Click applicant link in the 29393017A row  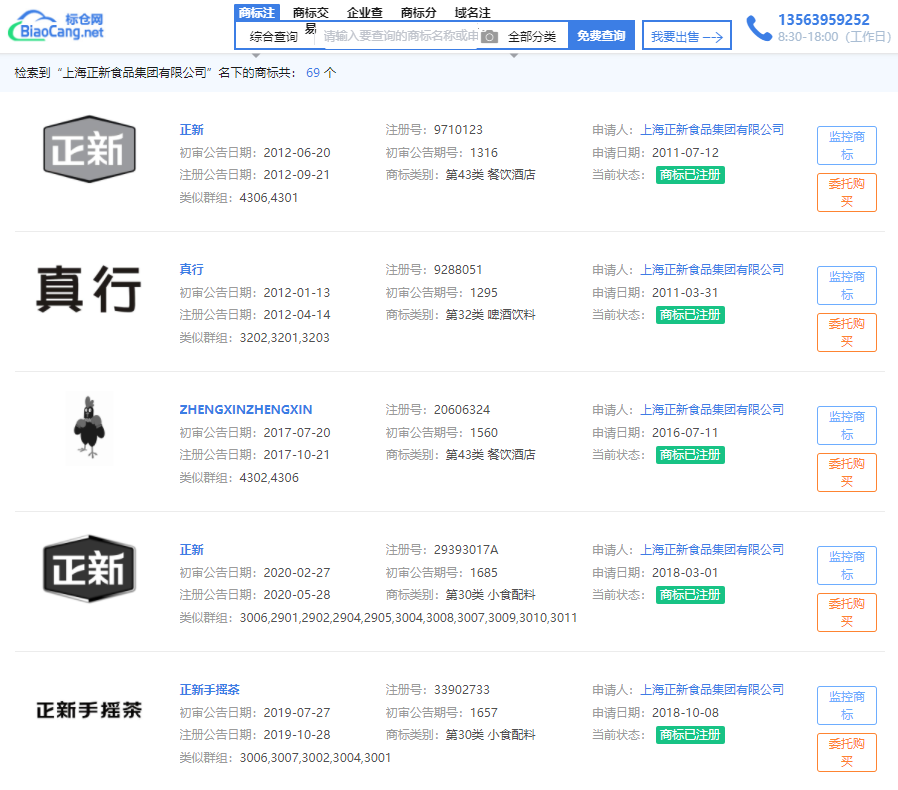[x=712, y=550]
